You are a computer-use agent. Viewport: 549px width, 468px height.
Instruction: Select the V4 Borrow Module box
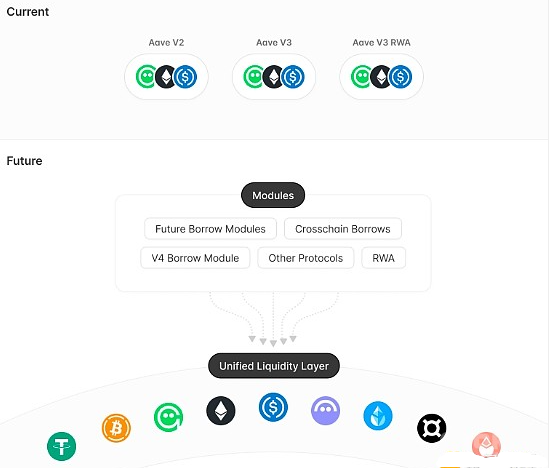click(x=195, y=258)
